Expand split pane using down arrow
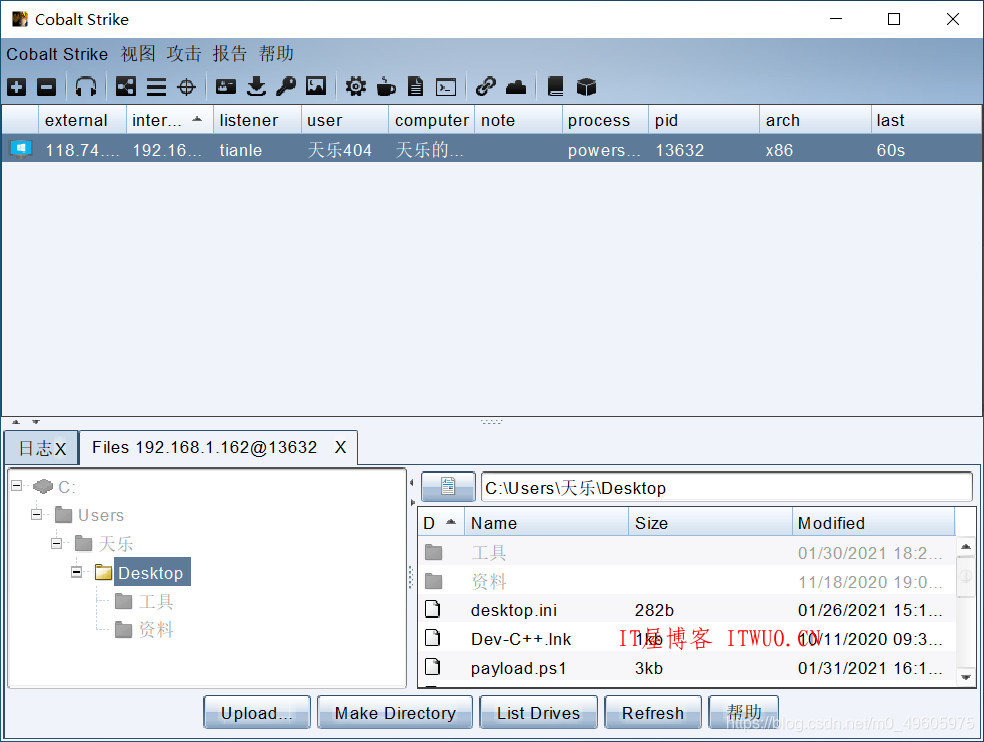This screenshot has height=742, width=984. click(x=36, y=422)
